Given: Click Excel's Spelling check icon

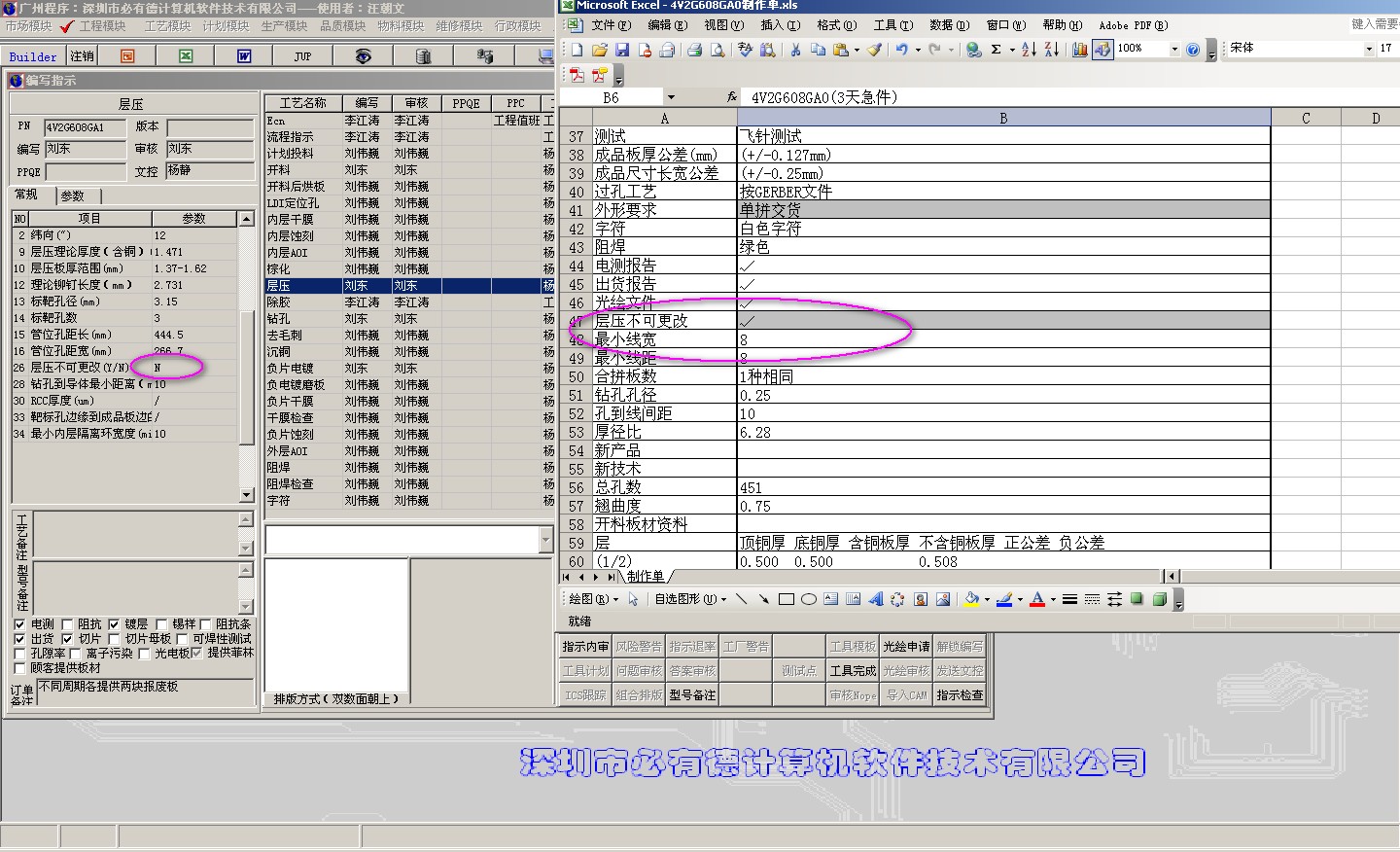Looking at the screenshot, I should tap(745, 49).
